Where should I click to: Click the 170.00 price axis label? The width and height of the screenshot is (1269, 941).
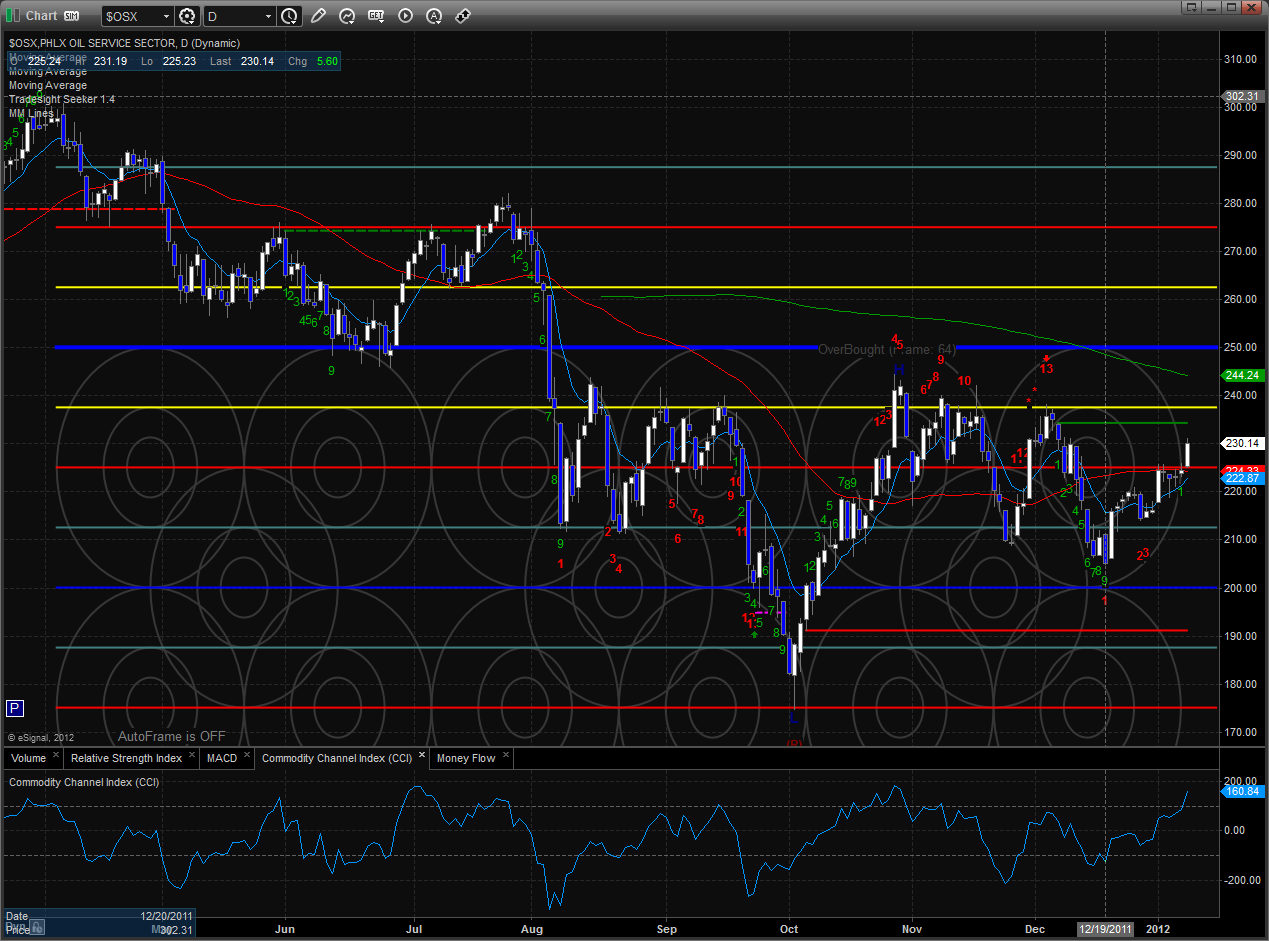pos(1242,732)
